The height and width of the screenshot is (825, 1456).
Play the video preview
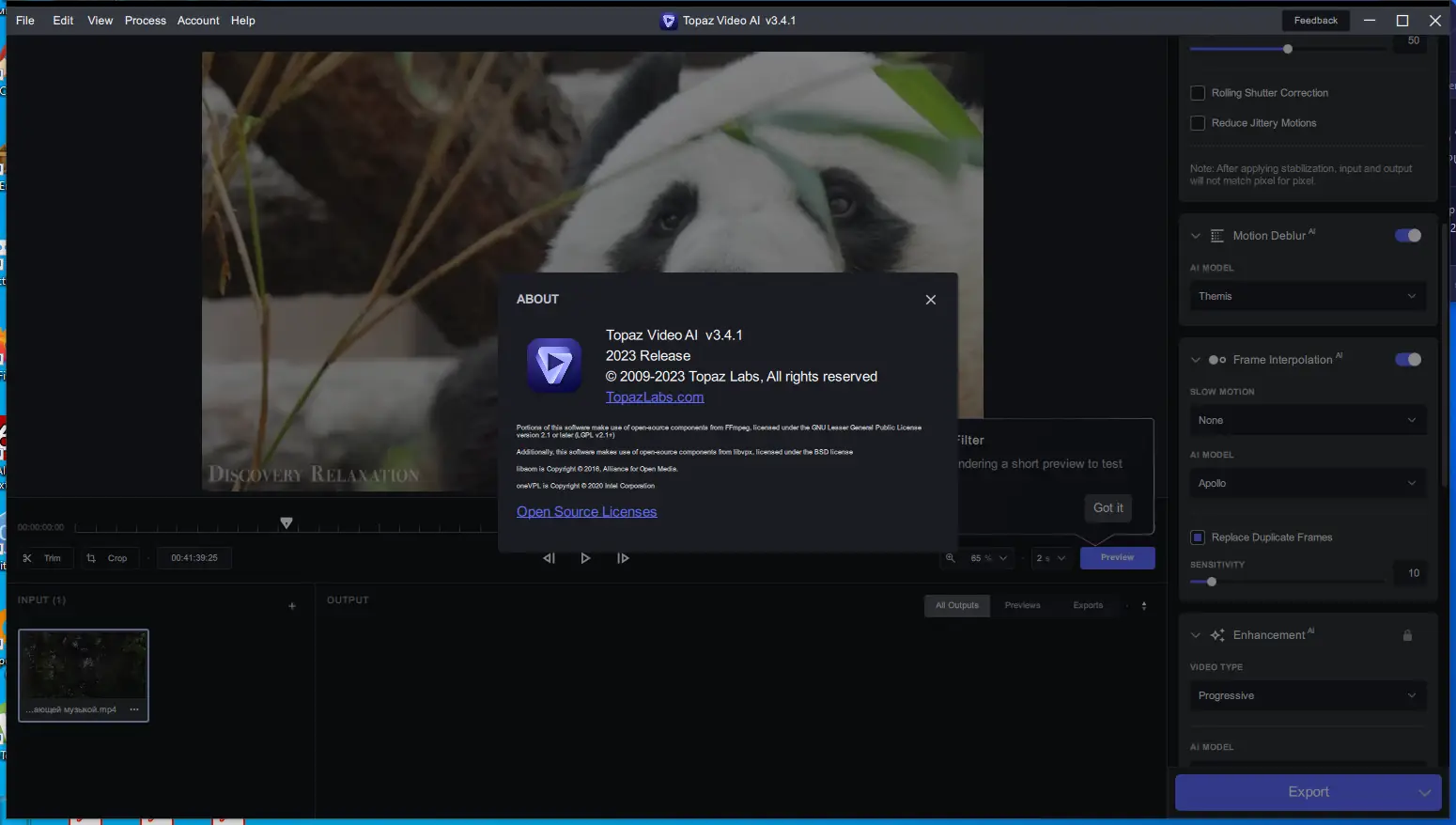pos(585,558)
